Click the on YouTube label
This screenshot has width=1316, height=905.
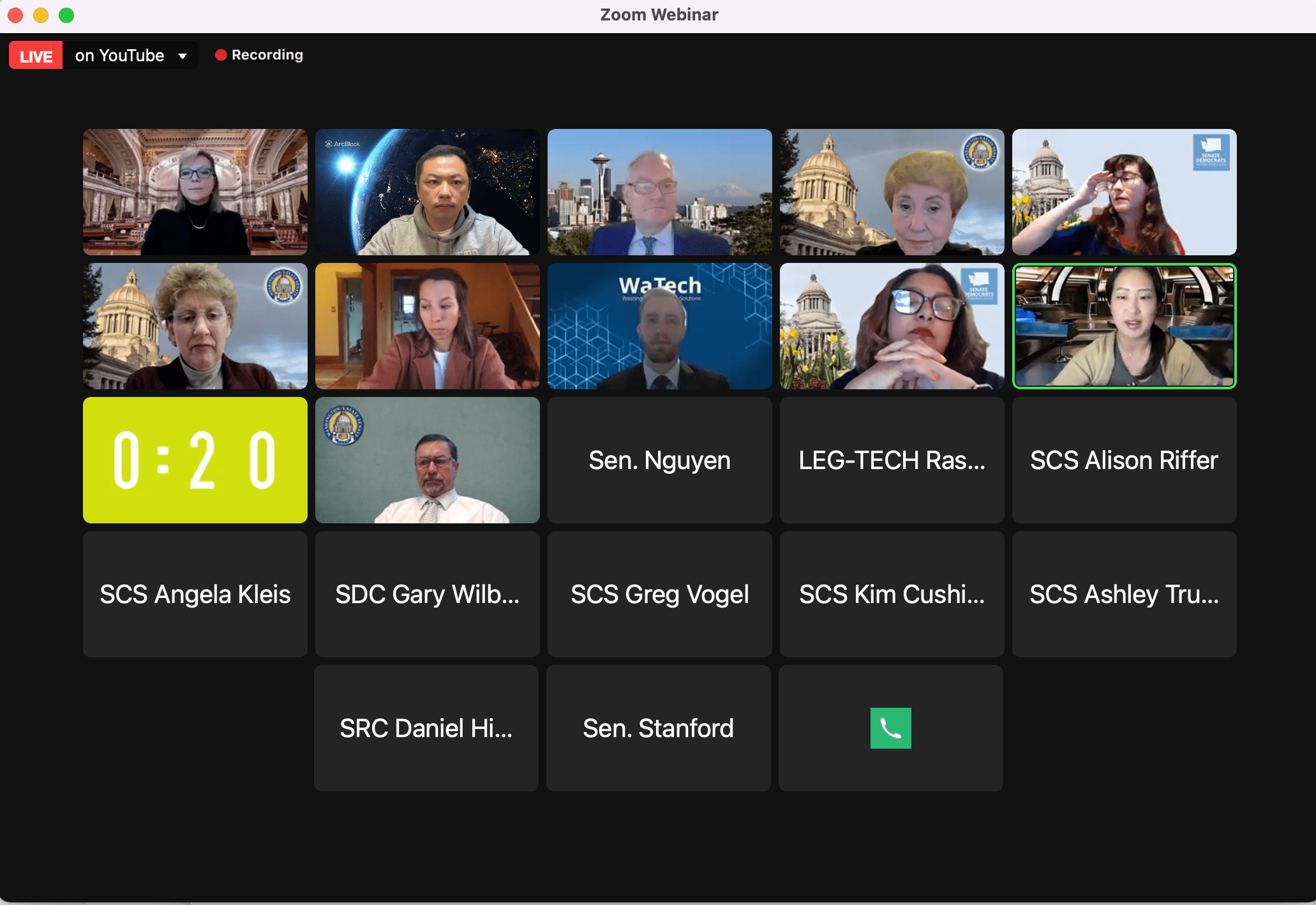(119, 56)
